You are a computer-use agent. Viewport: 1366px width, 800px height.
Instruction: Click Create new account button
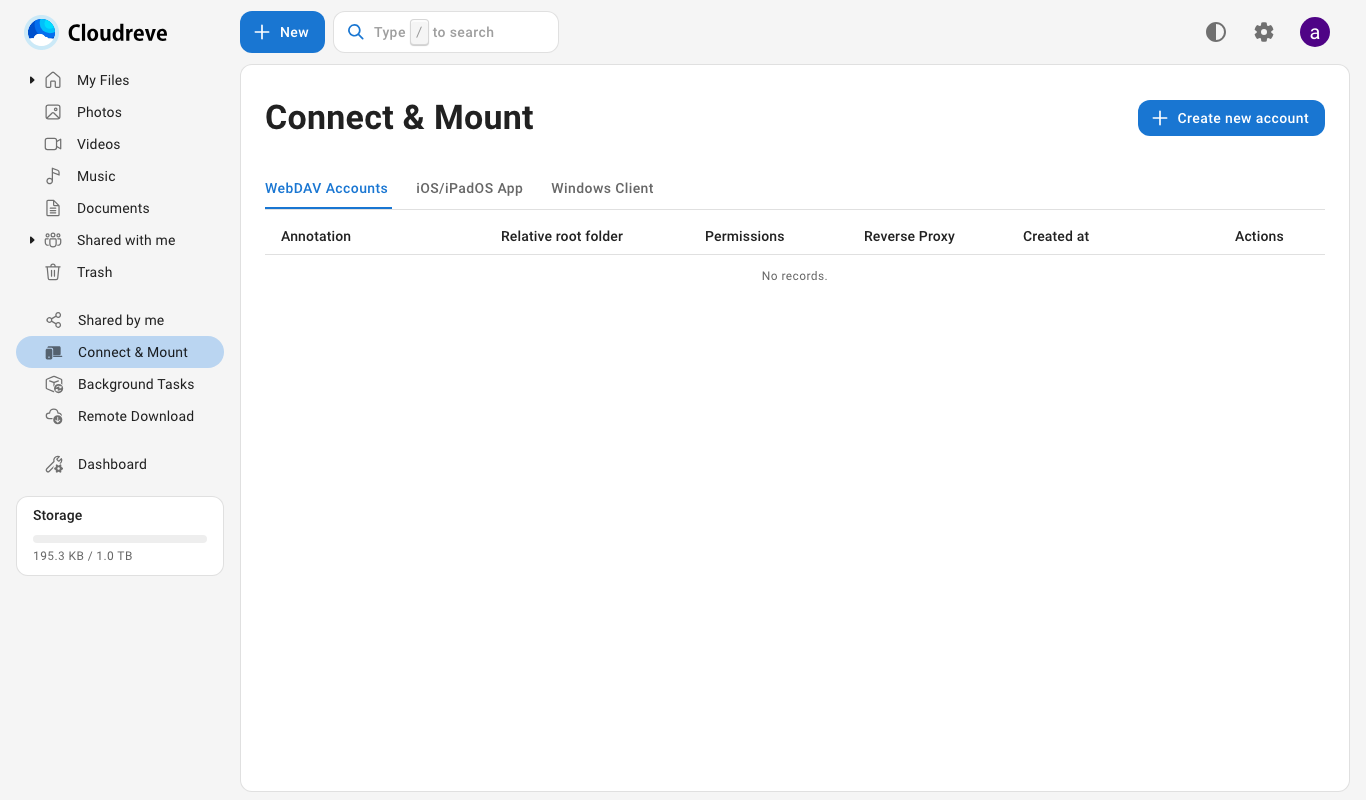1231,118
